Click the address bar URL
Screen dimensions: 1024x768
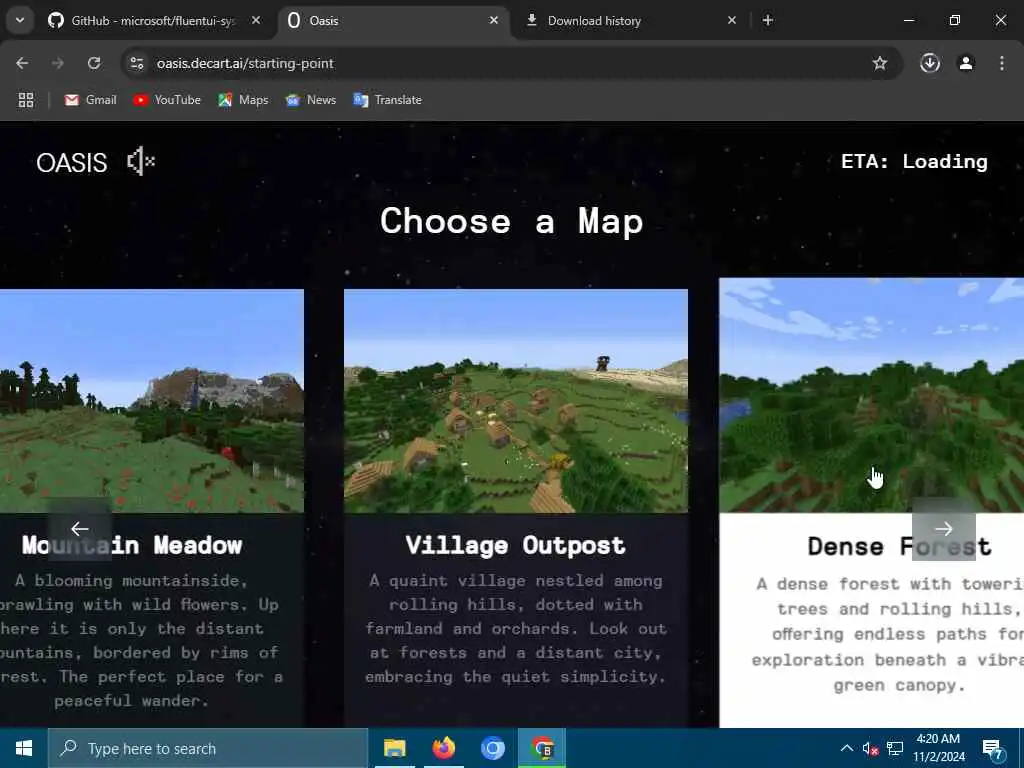(245, 63)
